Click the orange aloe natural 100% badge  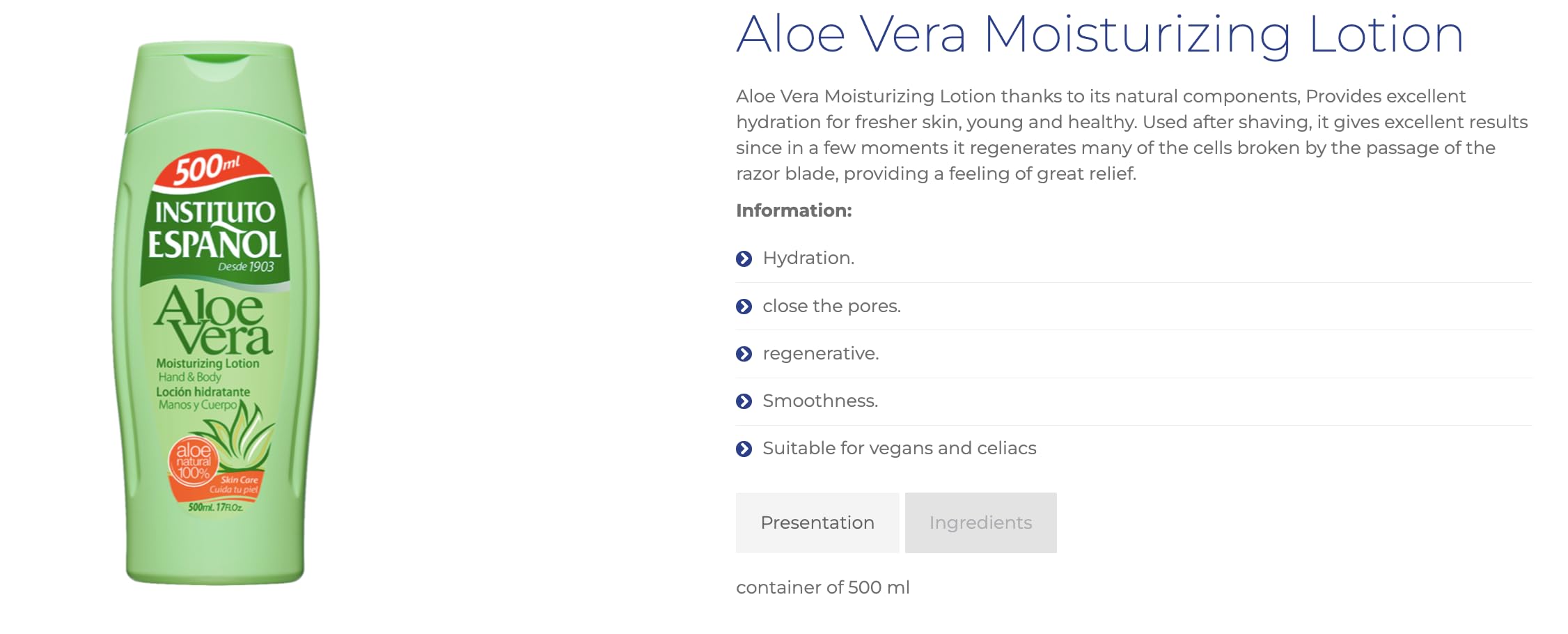(x=193, y=461)
